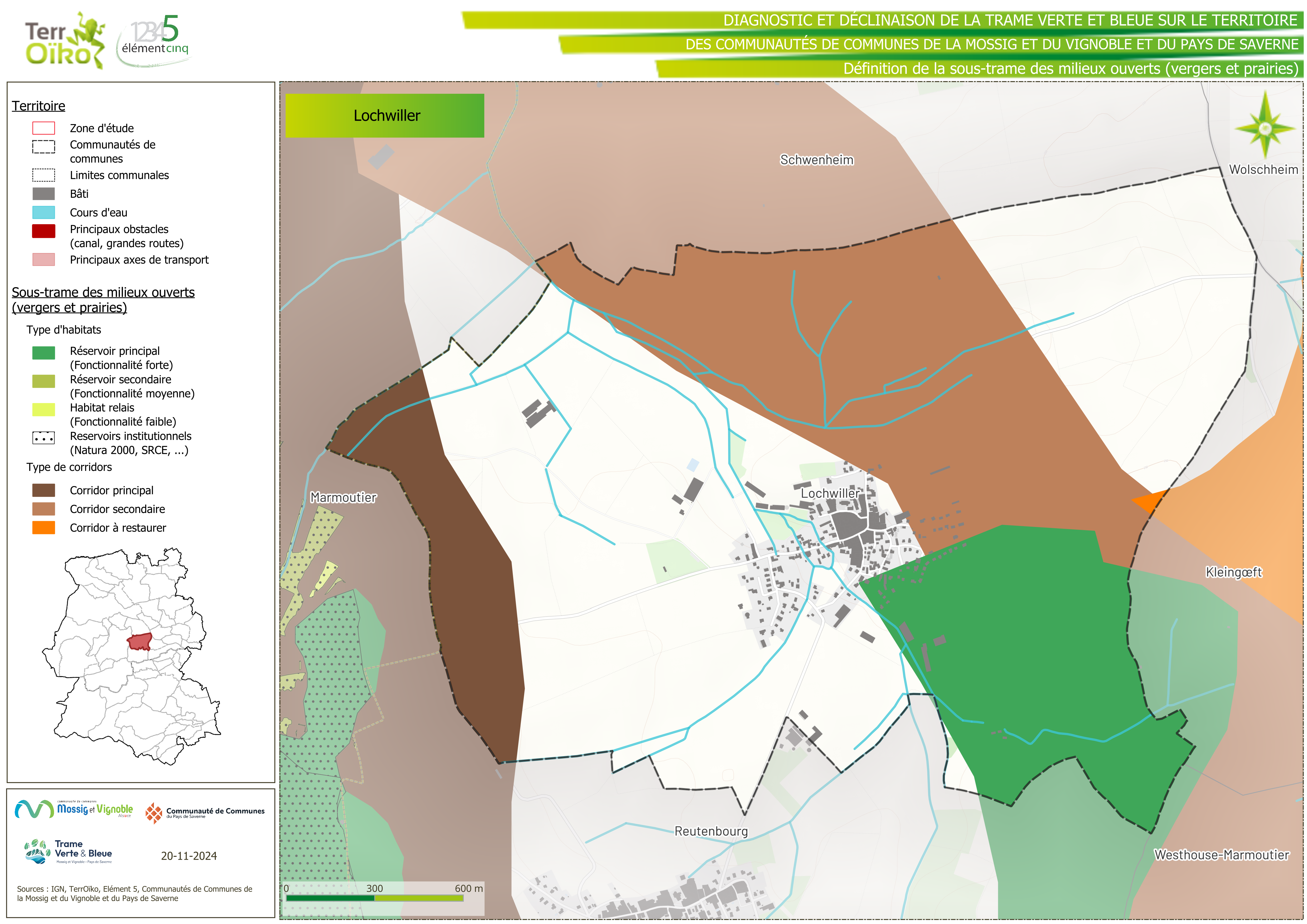Image resolution: width=1307 pixels, height=924 pixels.
Task: Click the Corridor à restaurer orange swatch
Action: 43,528
